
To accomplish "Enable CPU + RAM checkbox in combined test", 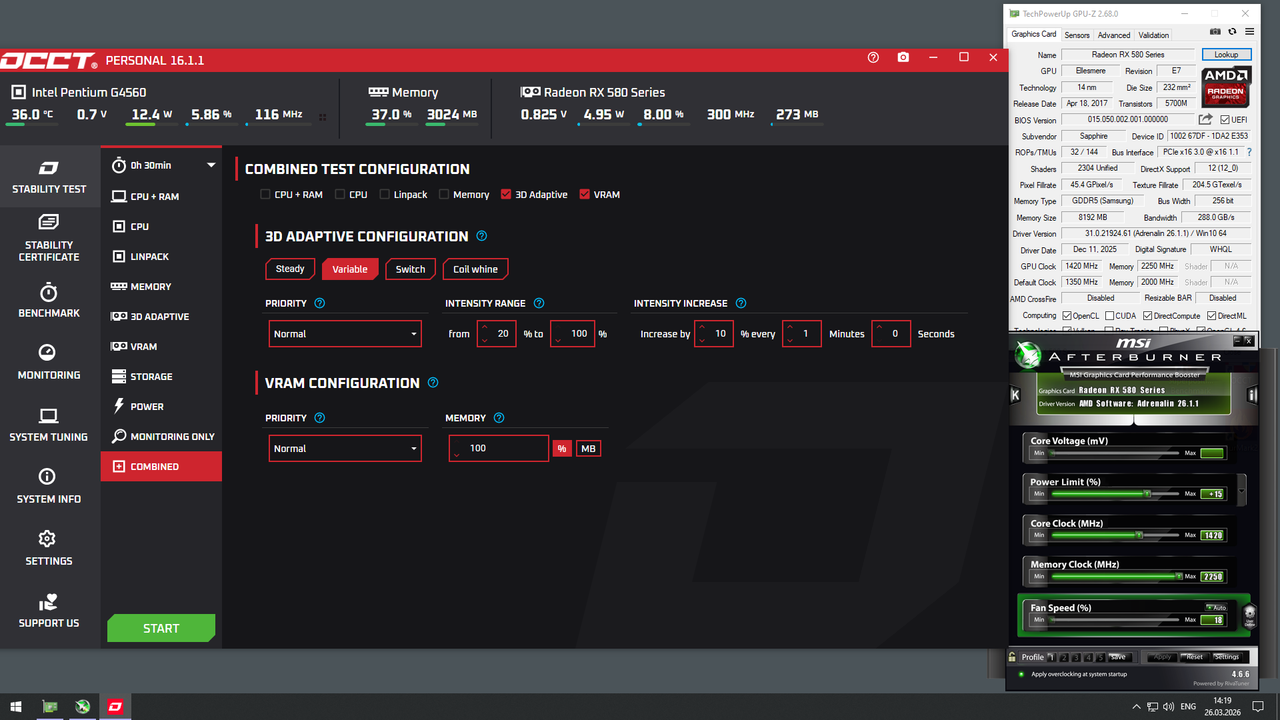I will [x=265, y=194].
